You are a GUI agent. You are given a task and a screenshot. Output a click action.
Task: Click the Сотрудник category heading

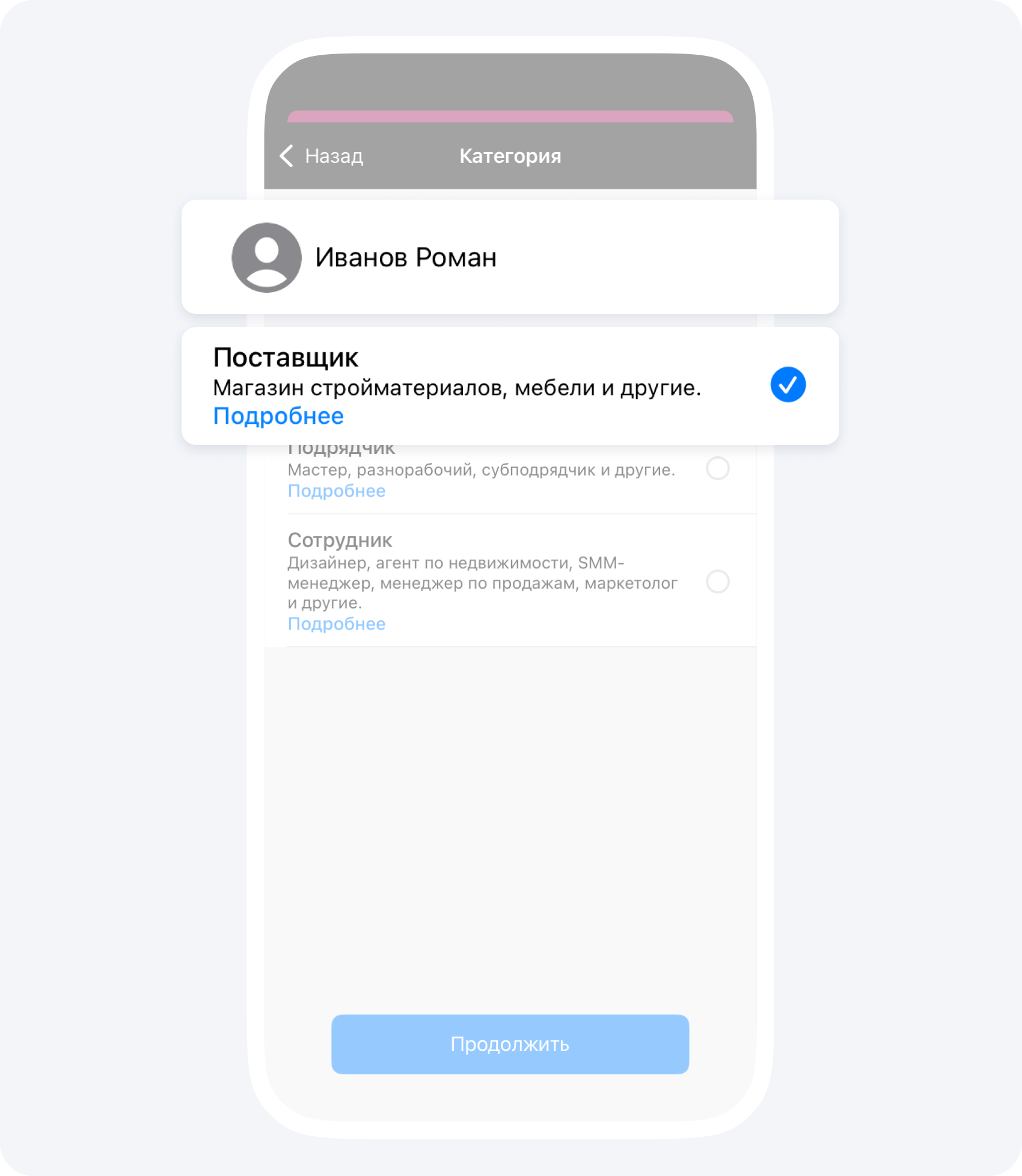340,540
